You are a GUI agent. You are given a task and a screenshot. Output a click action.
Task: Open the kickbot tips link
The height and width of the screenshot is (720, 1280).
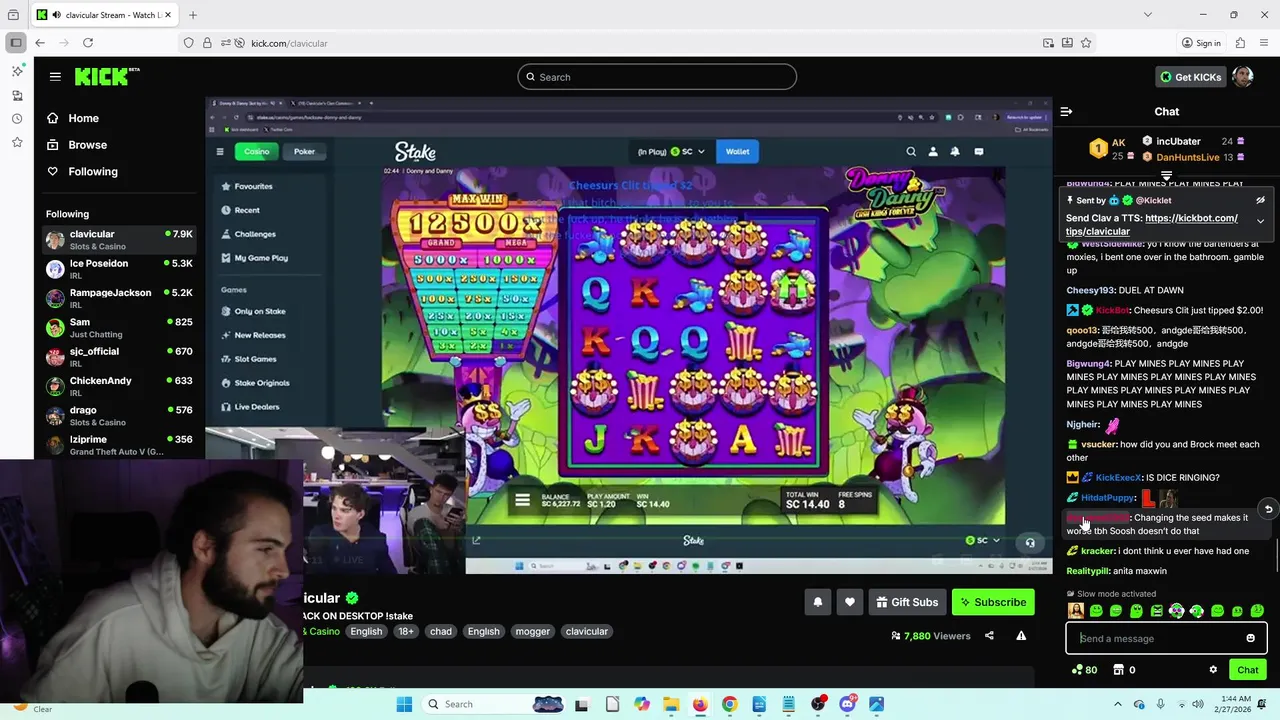click(x=1152, y=225)
